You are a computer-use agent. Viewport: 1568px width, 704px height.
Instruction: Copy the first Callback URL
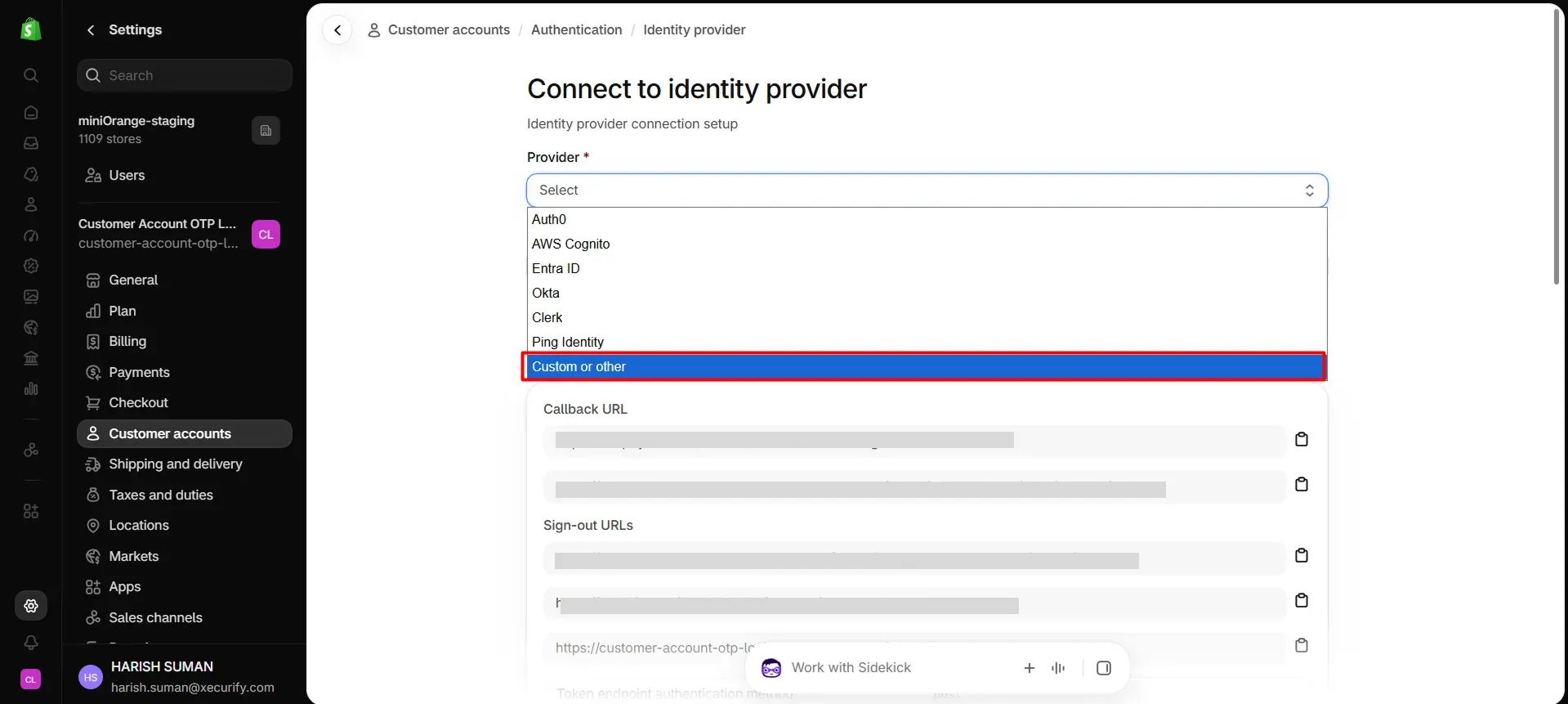tap(1302, 440)
